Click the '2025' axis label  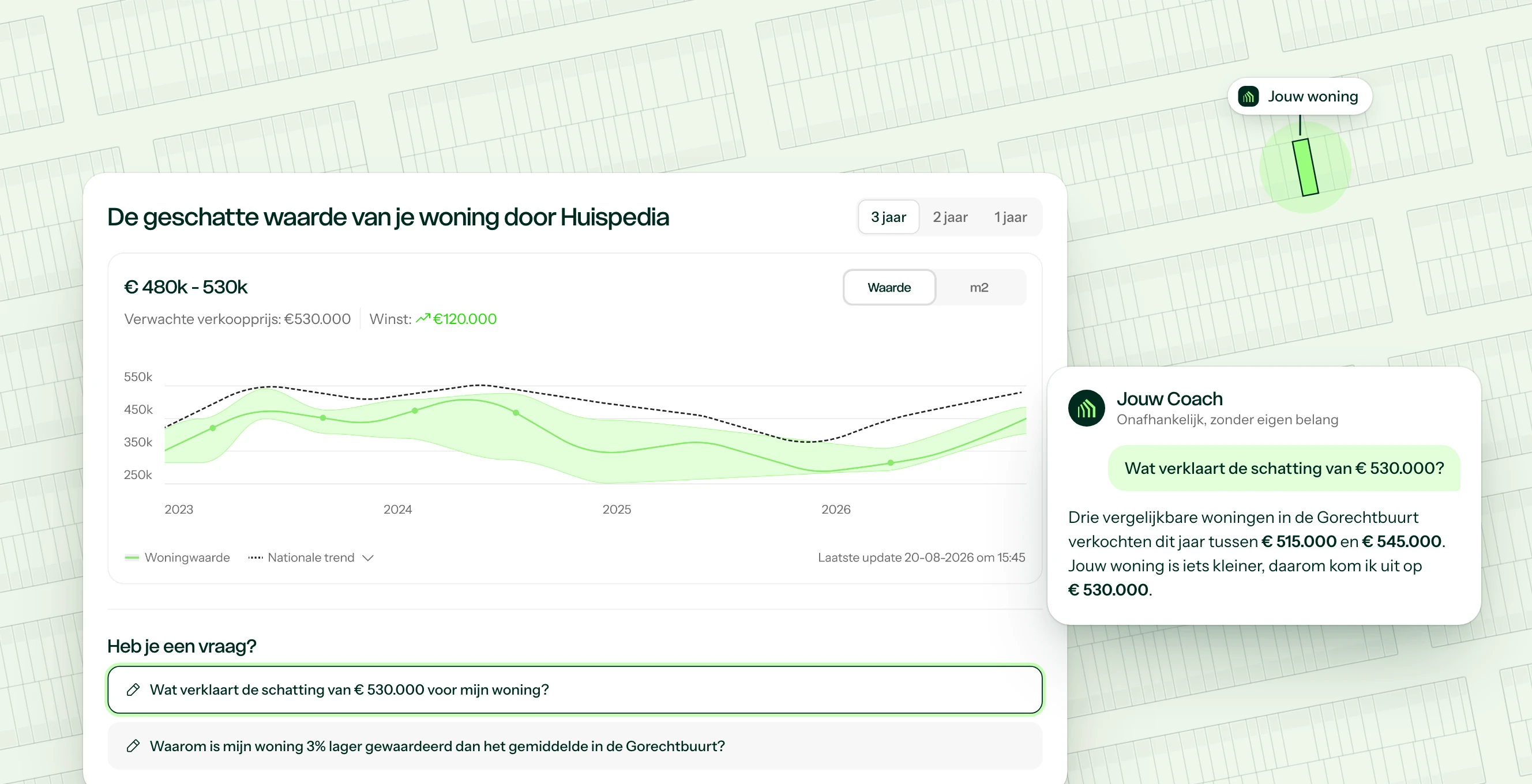pyautogui.click(x=617, y=510)
